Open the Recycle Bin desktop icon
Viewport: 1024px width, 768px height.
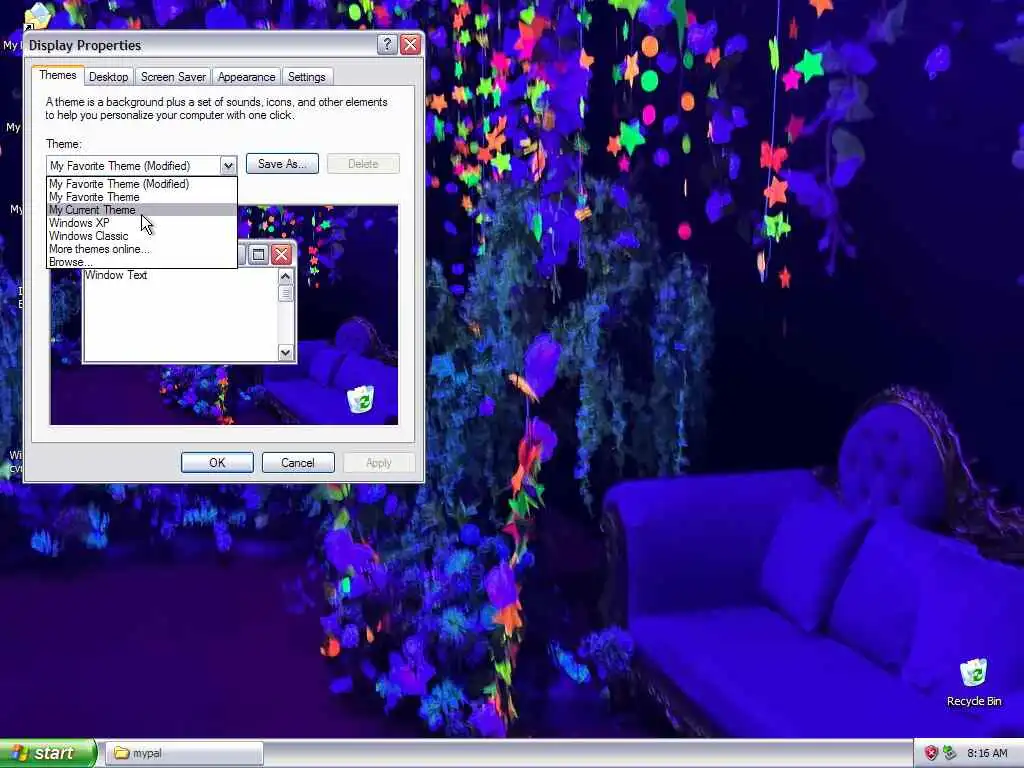[974, 682]
